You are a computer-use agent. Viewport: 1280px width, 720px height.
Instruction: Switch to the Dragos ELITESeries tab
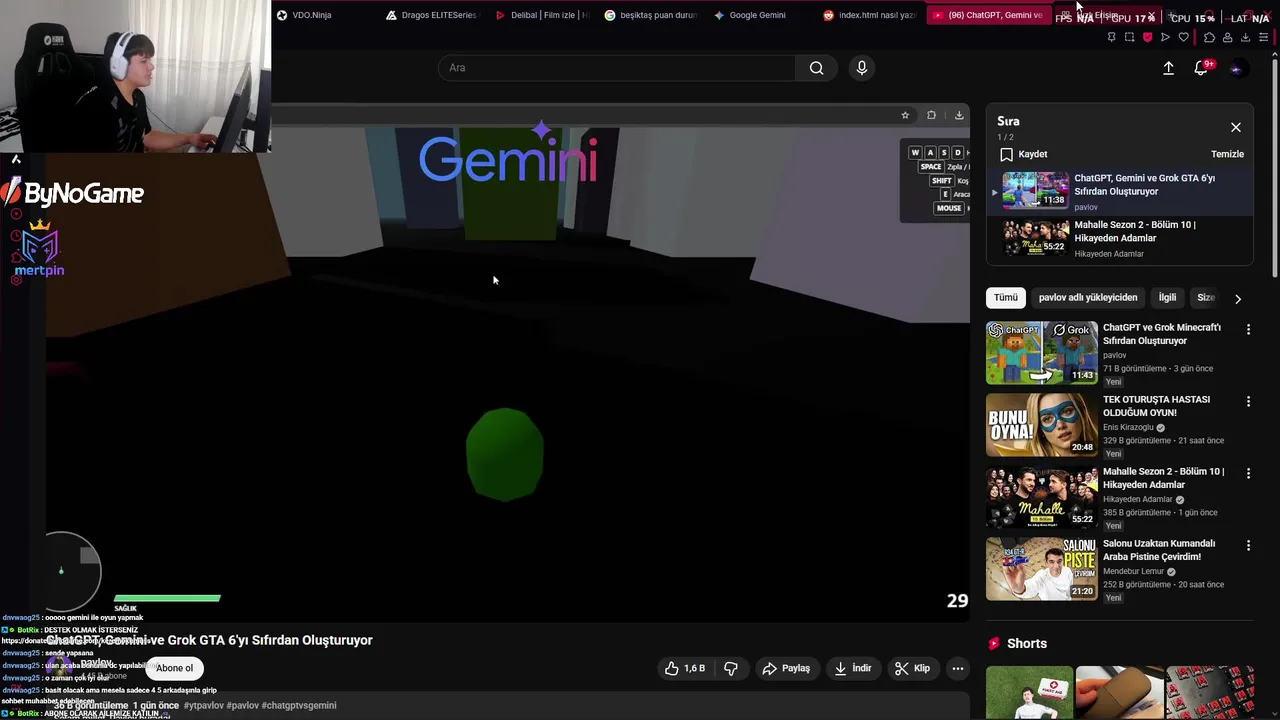[x=432, y=15]
